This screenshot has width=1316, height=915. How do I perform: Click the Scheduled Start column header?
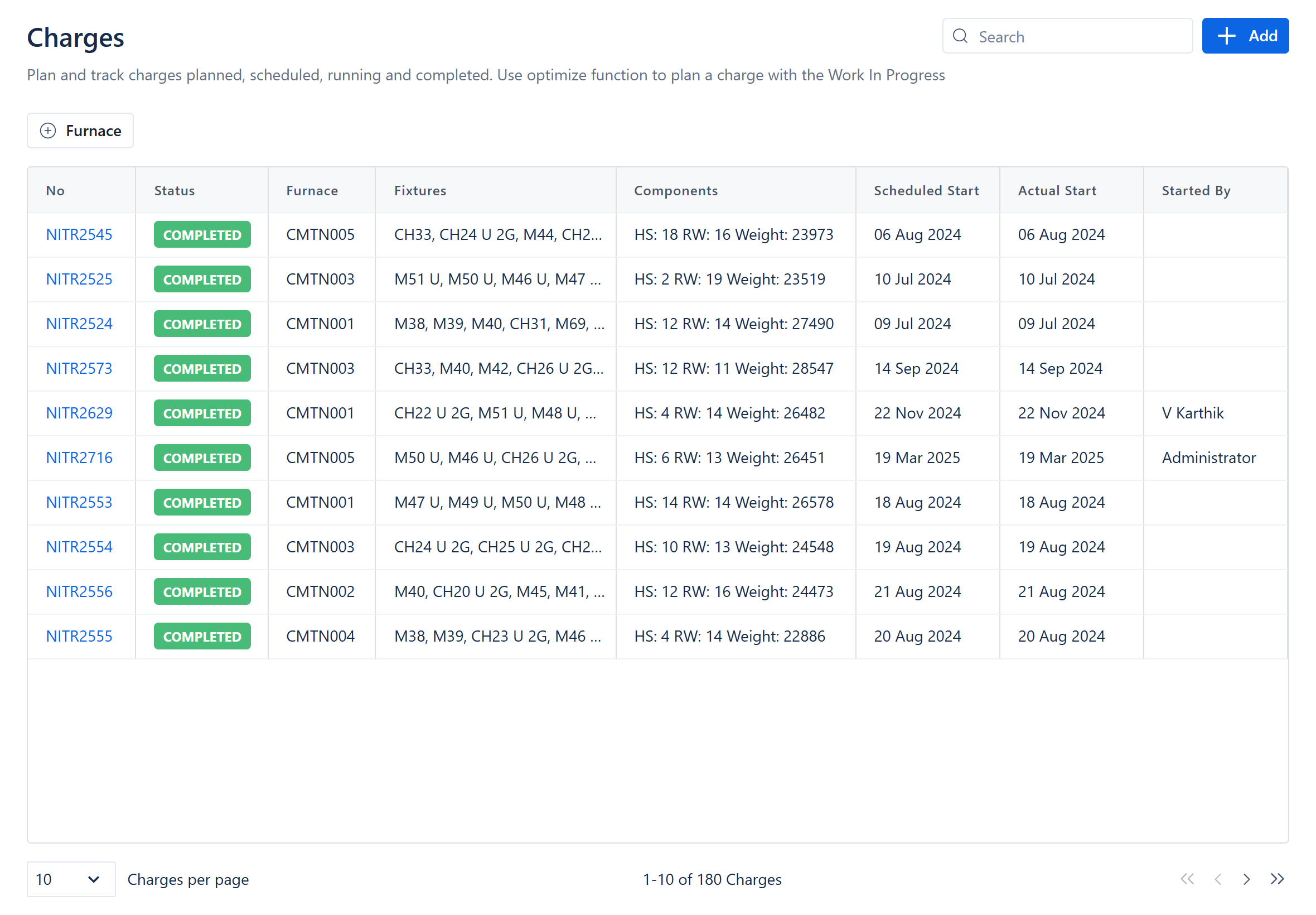pos(926,190)
